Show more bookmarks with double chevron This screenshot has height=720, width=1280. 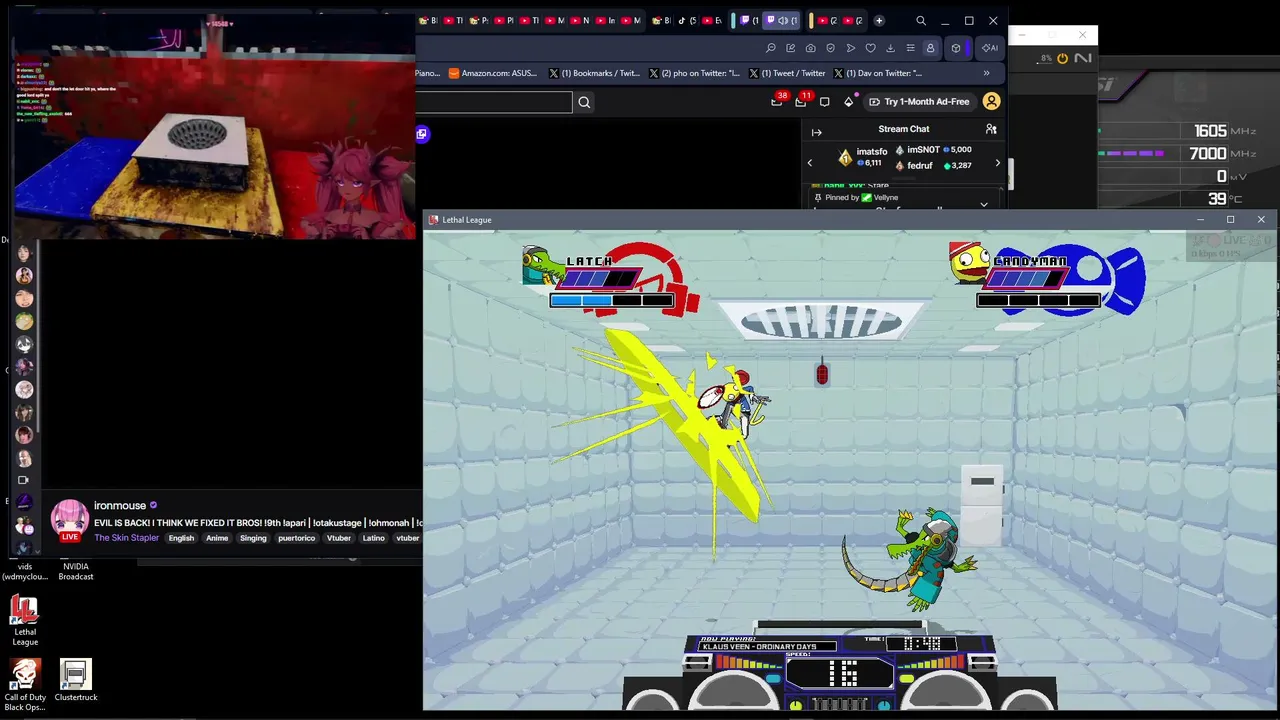pyautogui.click(x=986, y=73)
